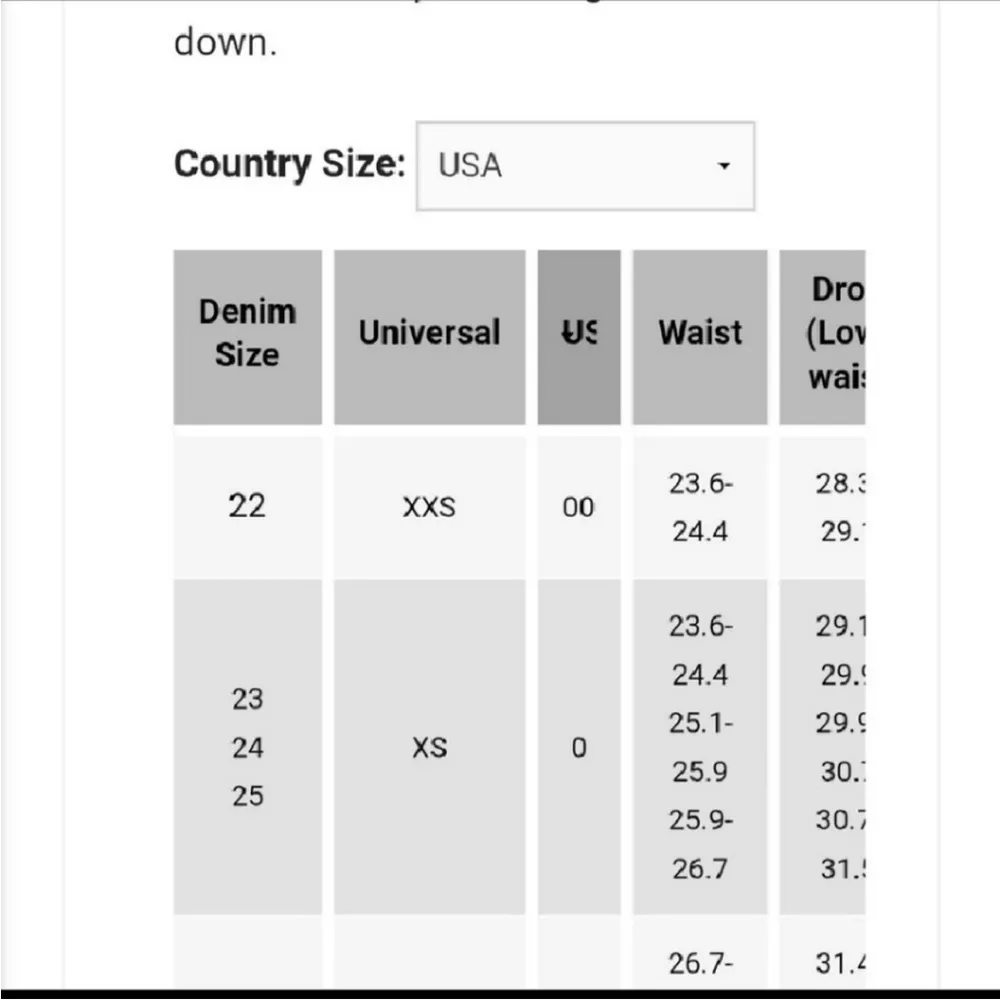Click the XXS universal size cell
Viewport: 1000px width, 1000px height.
[429, 507]
